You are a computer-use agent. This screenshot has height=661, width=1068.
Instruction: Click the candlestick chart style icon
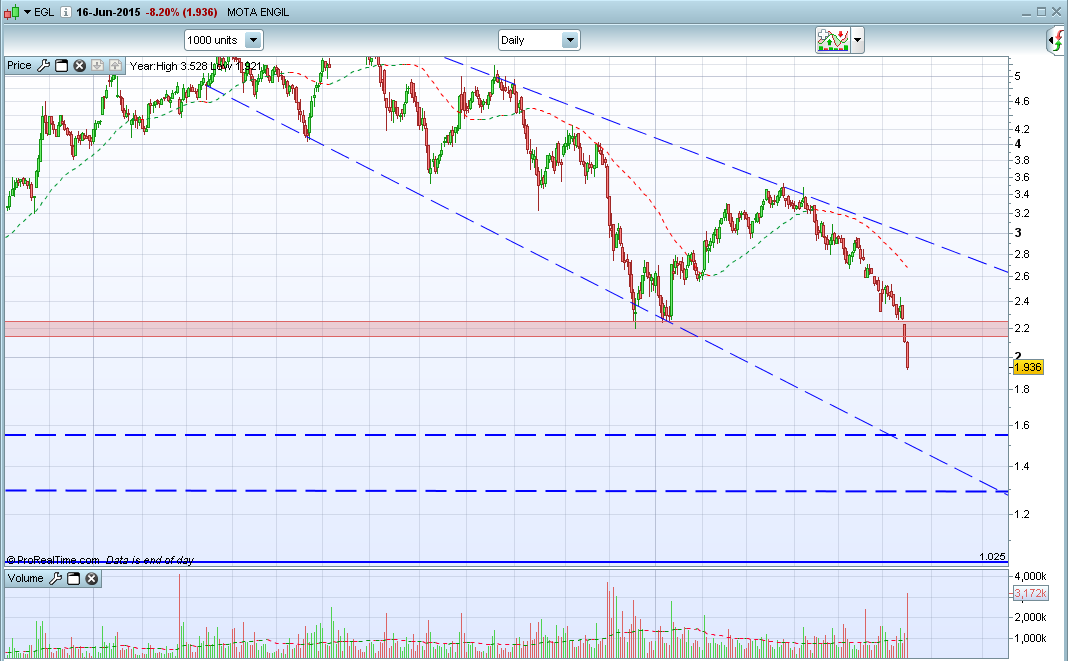pyautogui.click(x=12, y=12)
